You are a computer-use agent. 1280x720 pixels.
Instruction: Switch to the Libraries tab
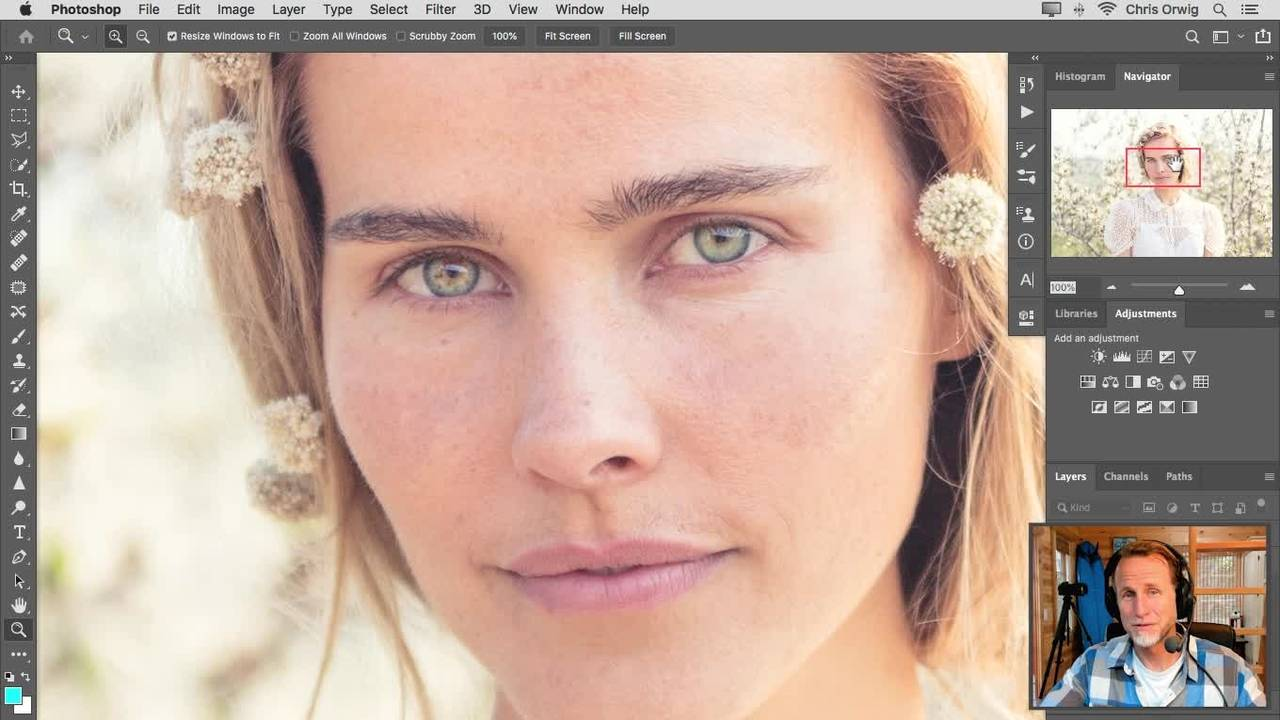click(1076, 314)
